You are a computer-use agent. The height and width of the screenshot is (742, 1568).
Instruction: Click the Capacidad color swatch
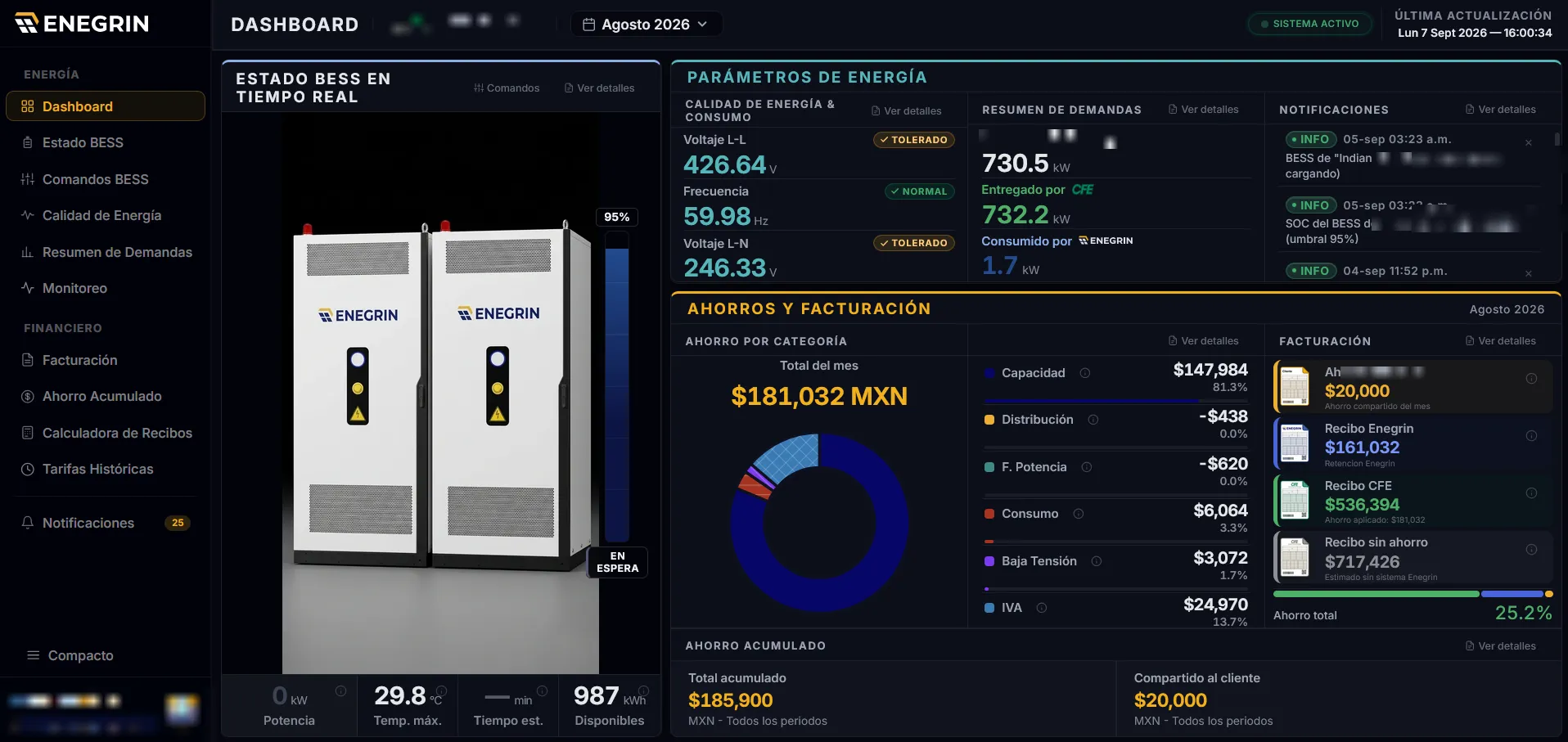(x=989, y=373)
